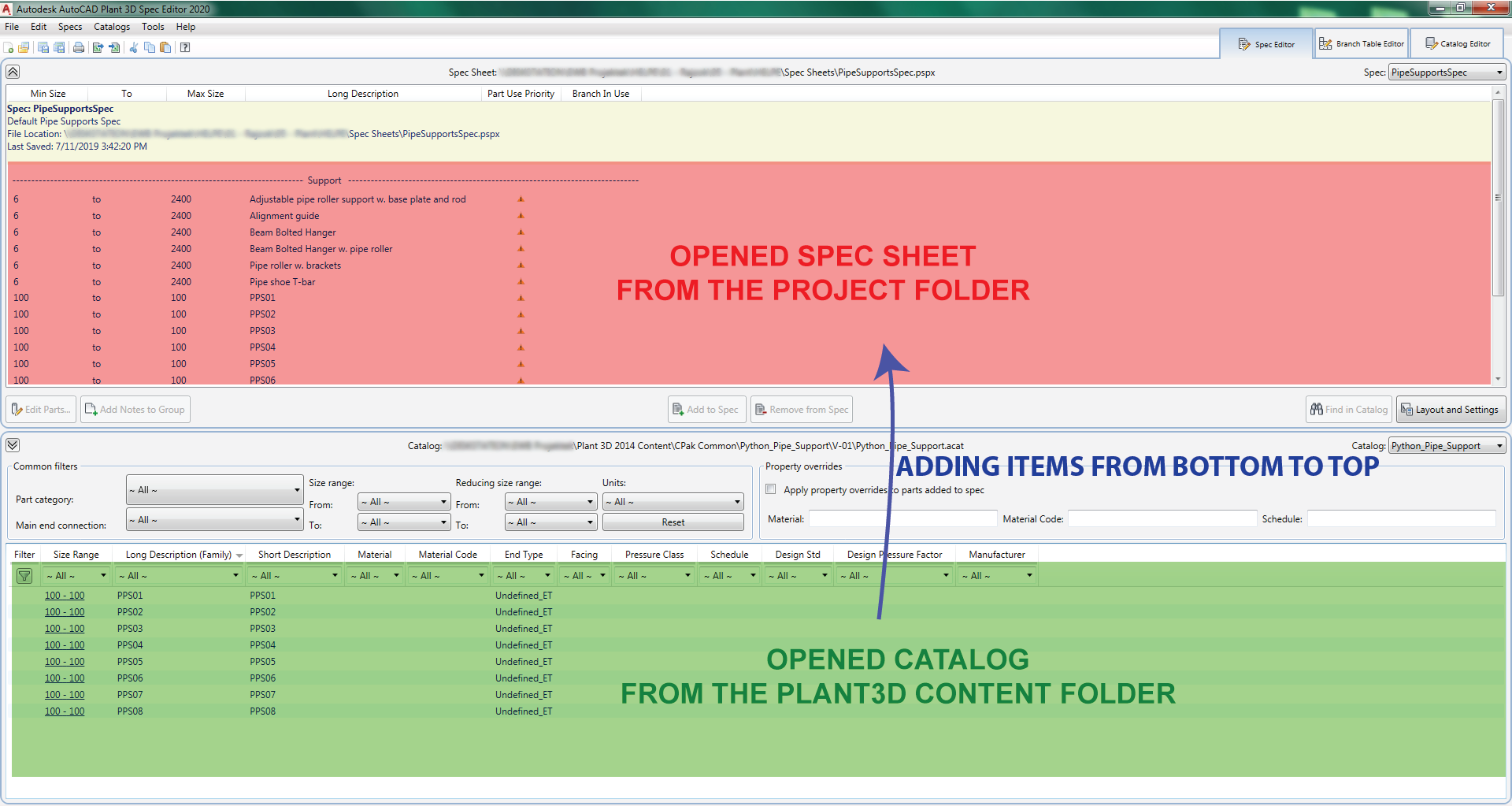Click the 100 - 100 link for PPS05
The height and width of the screenshot is (806, 1512).
(65, 662)
